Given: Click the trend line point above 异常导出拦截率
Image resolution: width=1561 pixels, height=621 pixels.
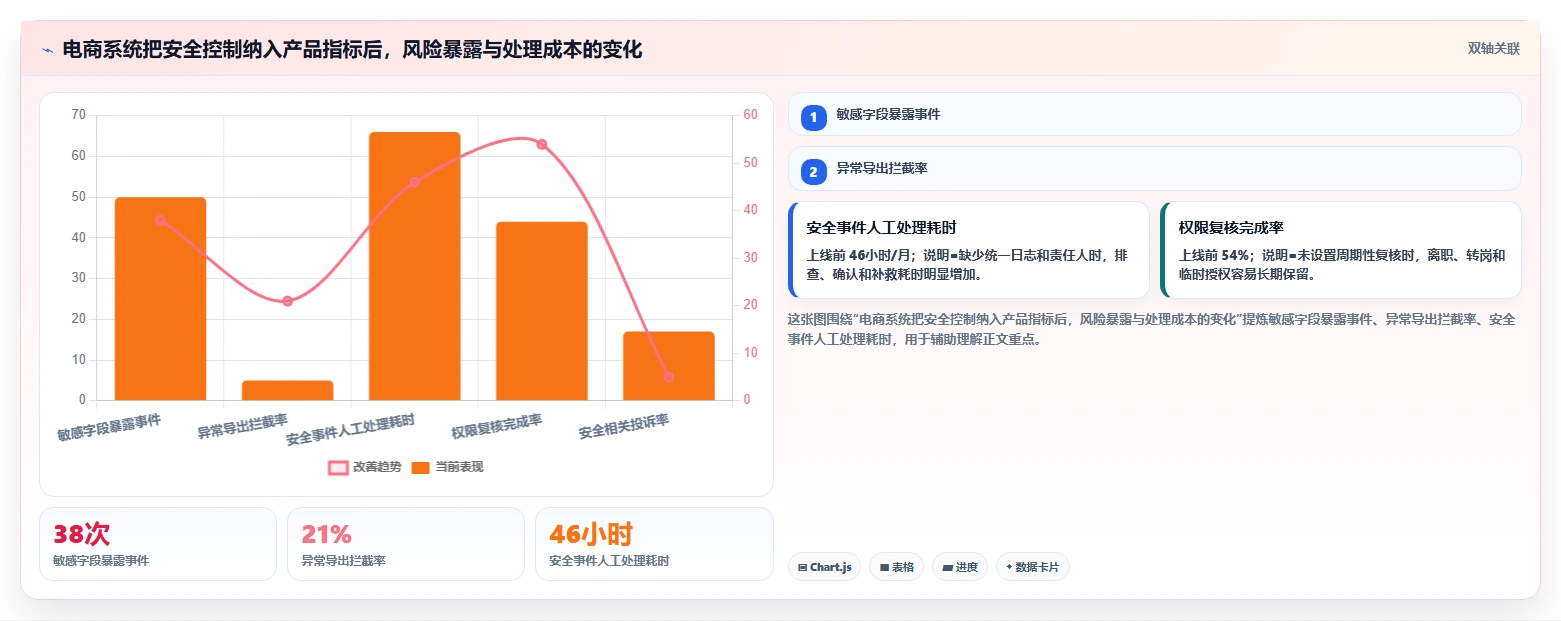Looking at the screenshot, I should (287, 301).
